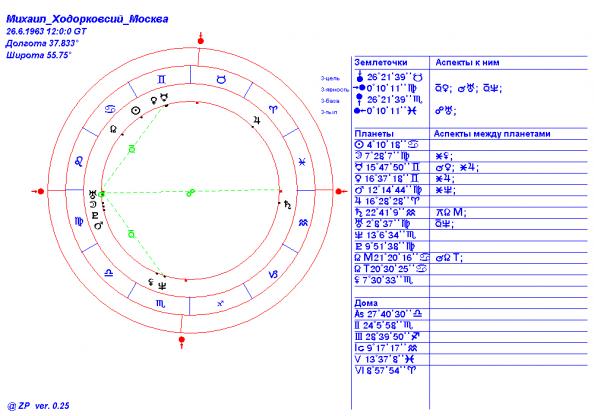Screen dimensions: 594x416
Task: Click the Дома section header
Action: pyautogui.click(x=366, y=303)
